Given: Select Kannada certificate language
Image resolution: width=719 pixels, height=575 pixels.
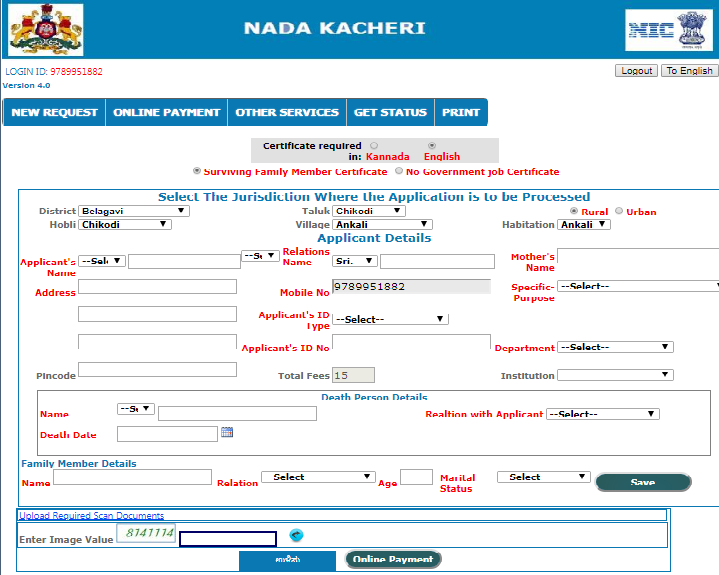Looking at the screenshot, I should [x=374, y=146].
